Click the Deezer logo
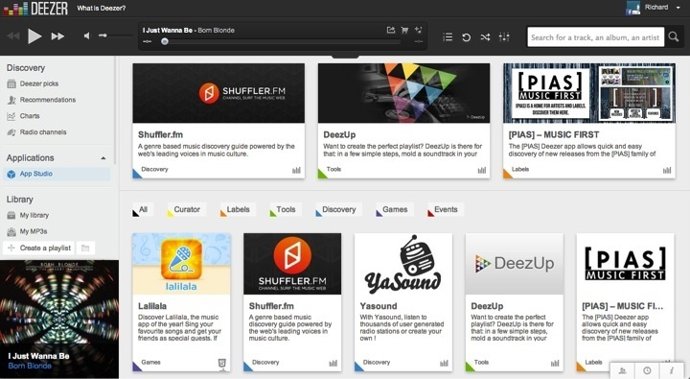The height and width of the screenshot is (379, 690). (x=36, y=8)
